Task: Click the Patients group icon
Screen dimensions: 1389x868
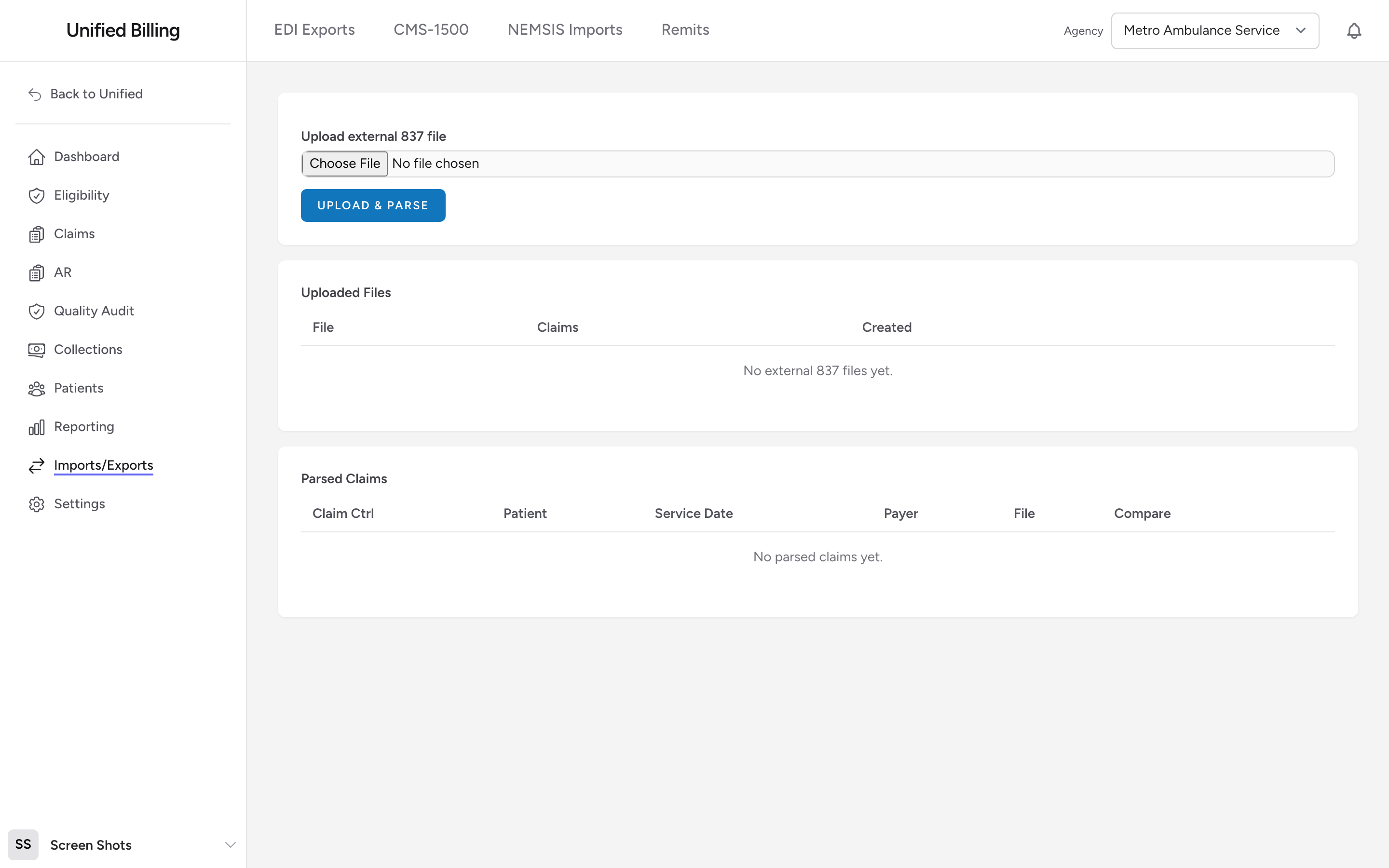Action: [36, 388]
